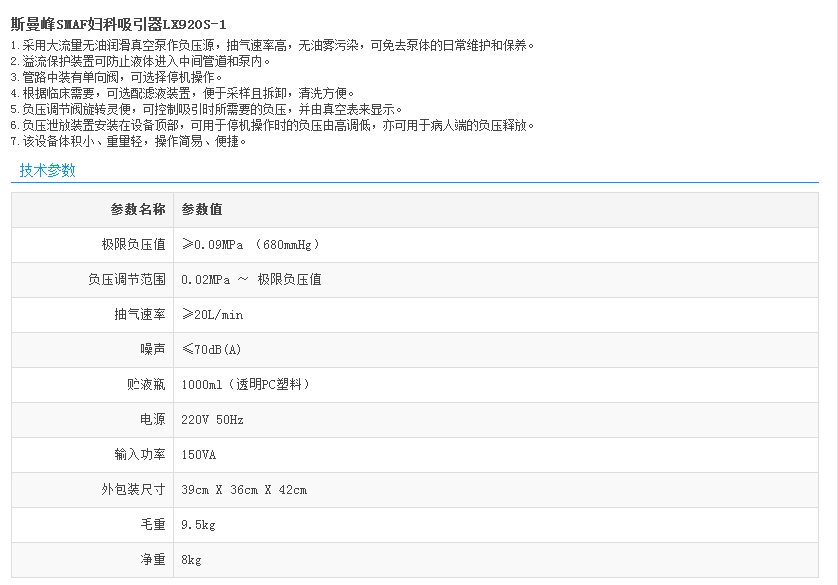
Task: Open the 技术参数 tab
Action: click(48, 170)
